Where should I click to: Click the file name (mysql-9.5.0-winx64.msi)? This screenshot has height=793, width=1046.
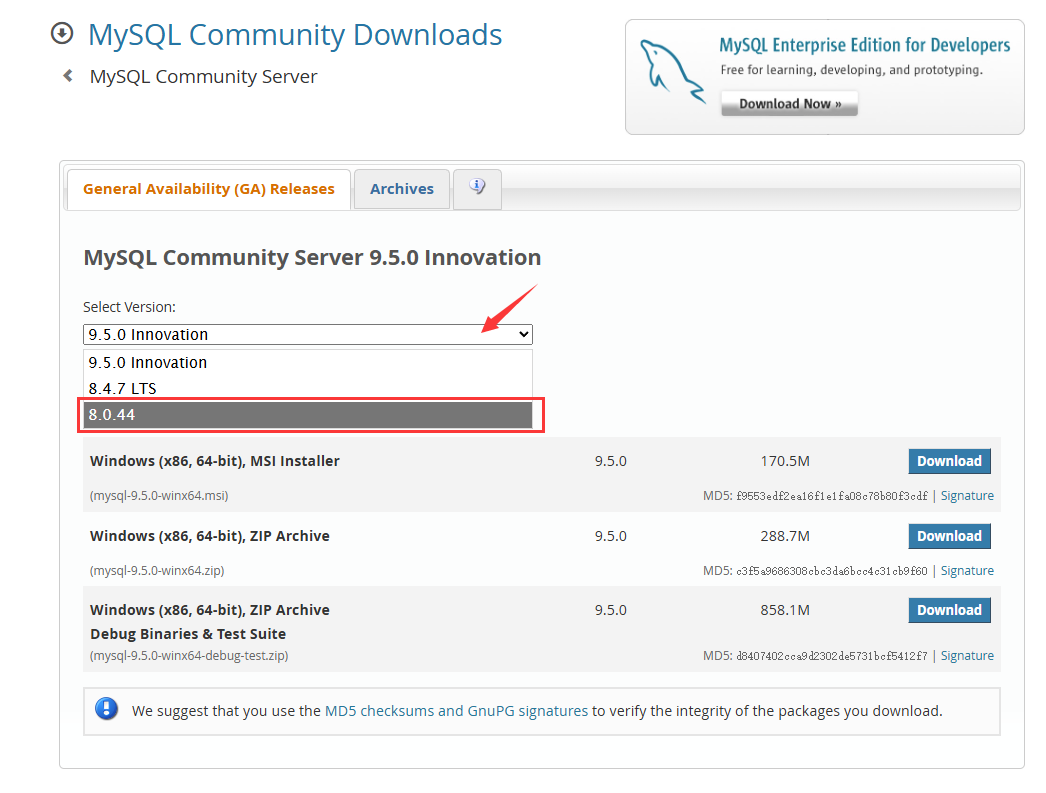click(159, 496)
